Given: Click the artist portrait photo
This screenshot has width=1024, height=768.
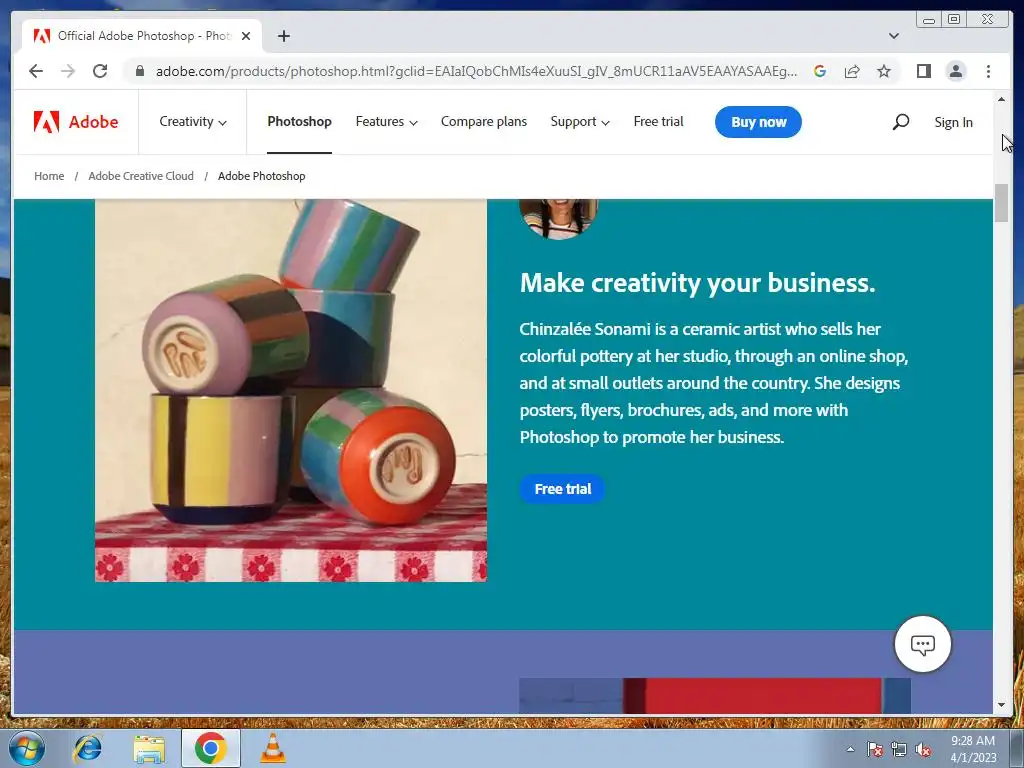Looking at the screenshot, I should (x=558, y=219).
